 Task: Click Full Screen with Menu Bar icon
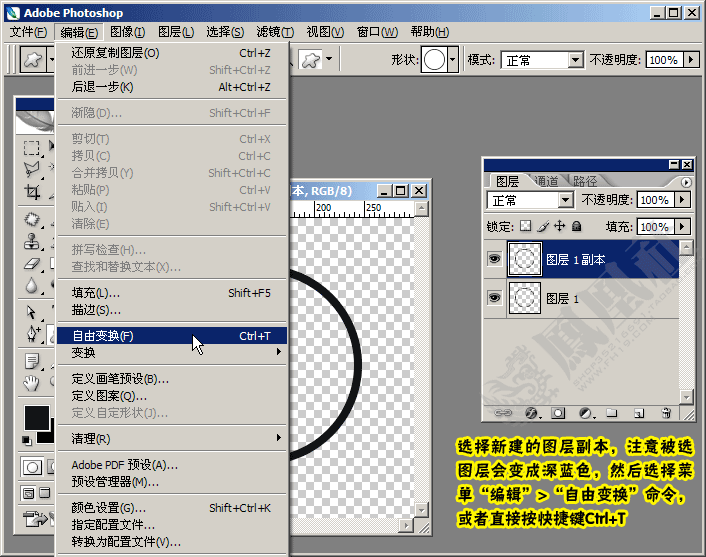pyautogui.click(x=45, y=493)
